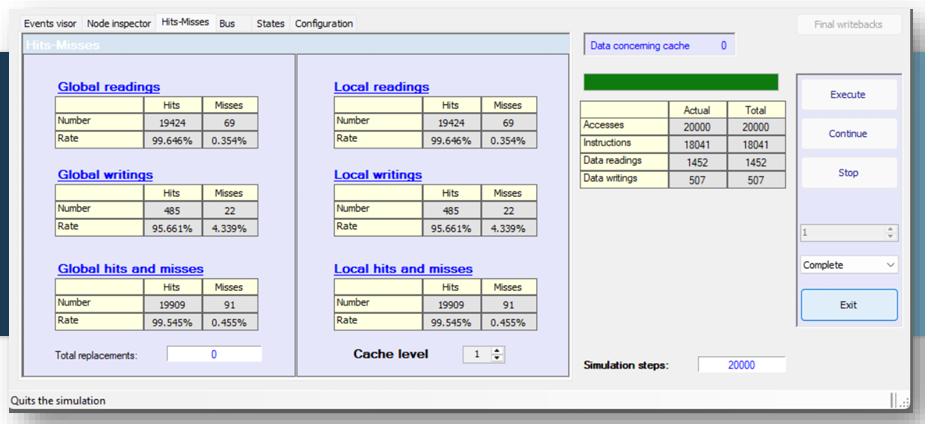Click the Continue button
Viewport: 925px width, 424px height.
click(848, 134)
